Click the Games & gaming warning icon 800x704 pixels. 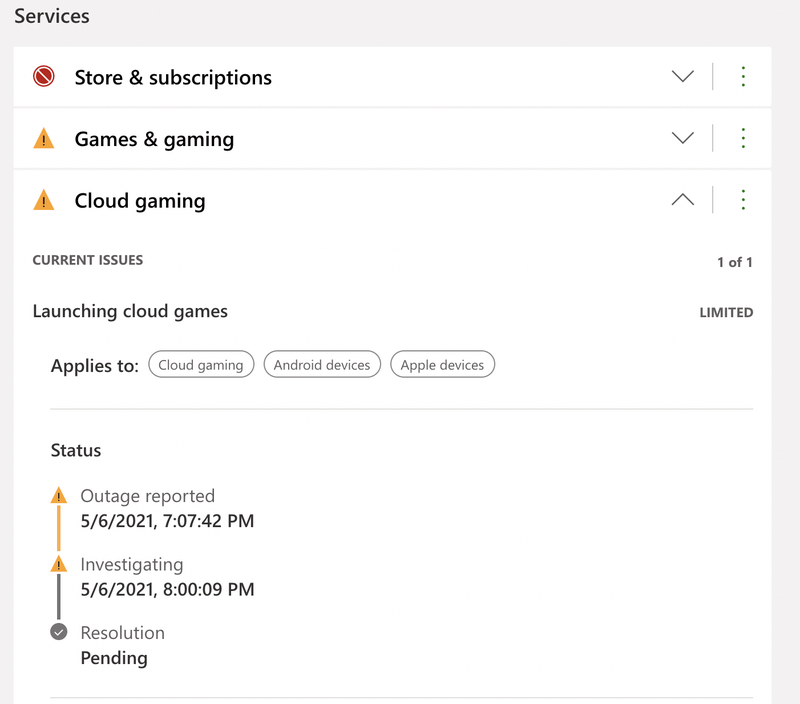(43, 139)
